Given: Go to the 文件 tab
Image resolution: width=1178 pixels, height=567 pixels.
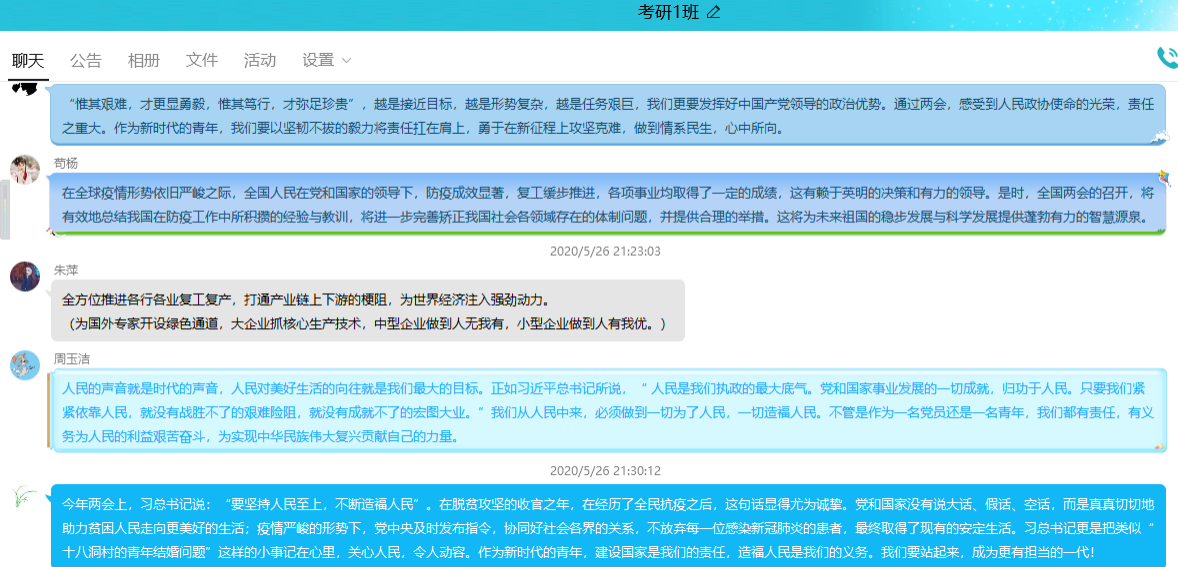Looking at the screenshot, I should (201, 61).
